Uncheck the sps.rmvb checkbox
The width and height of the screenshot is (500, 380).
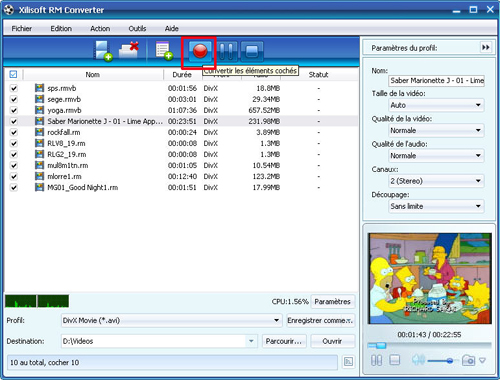pos(14,88)
